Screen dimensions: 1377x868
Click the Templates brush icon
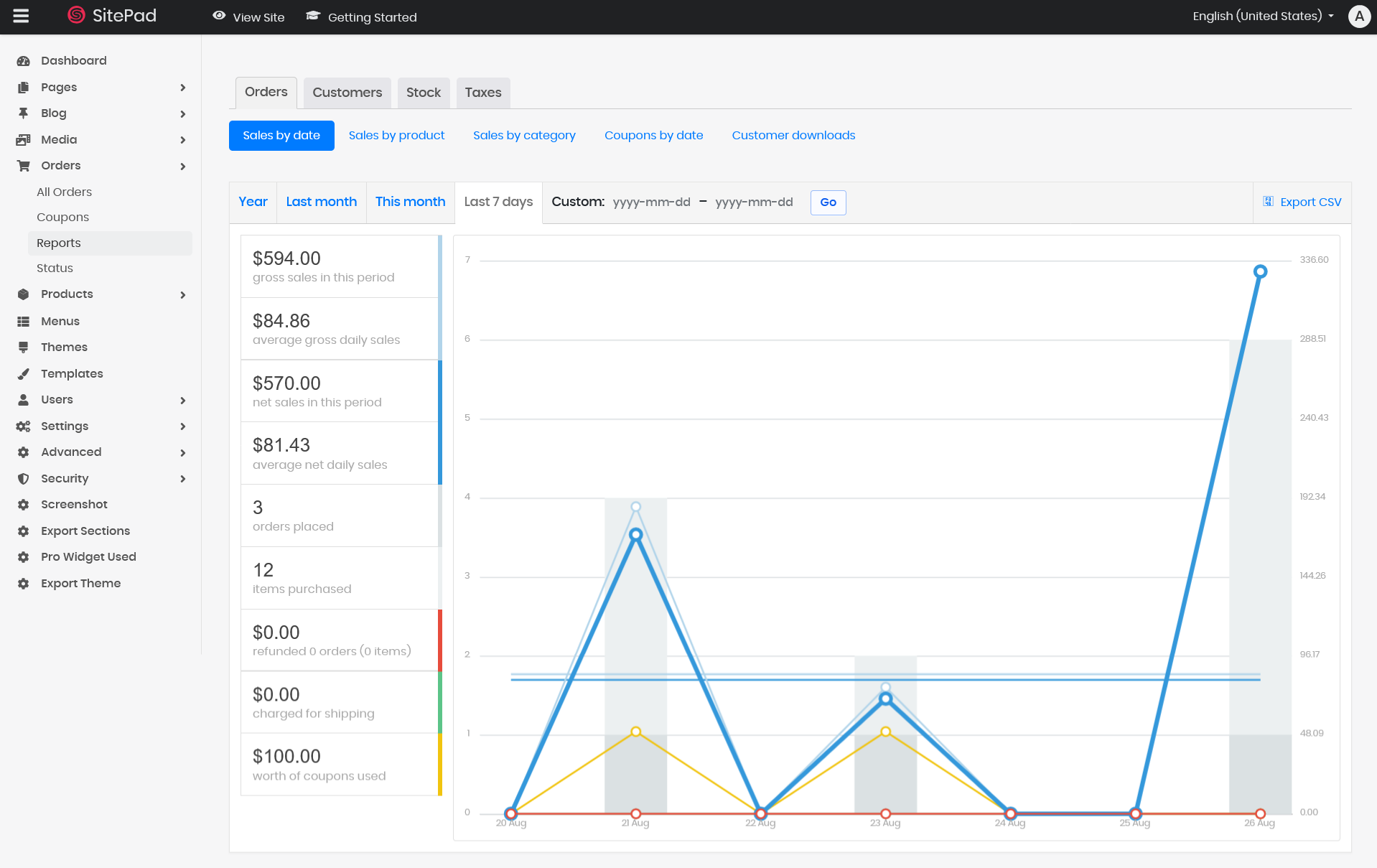click(x=23, y=374)
